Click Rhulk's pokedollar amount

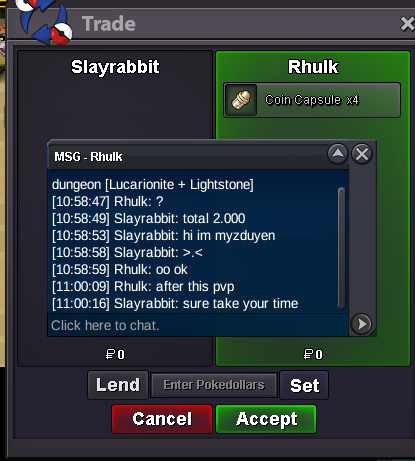pos(313,354)
